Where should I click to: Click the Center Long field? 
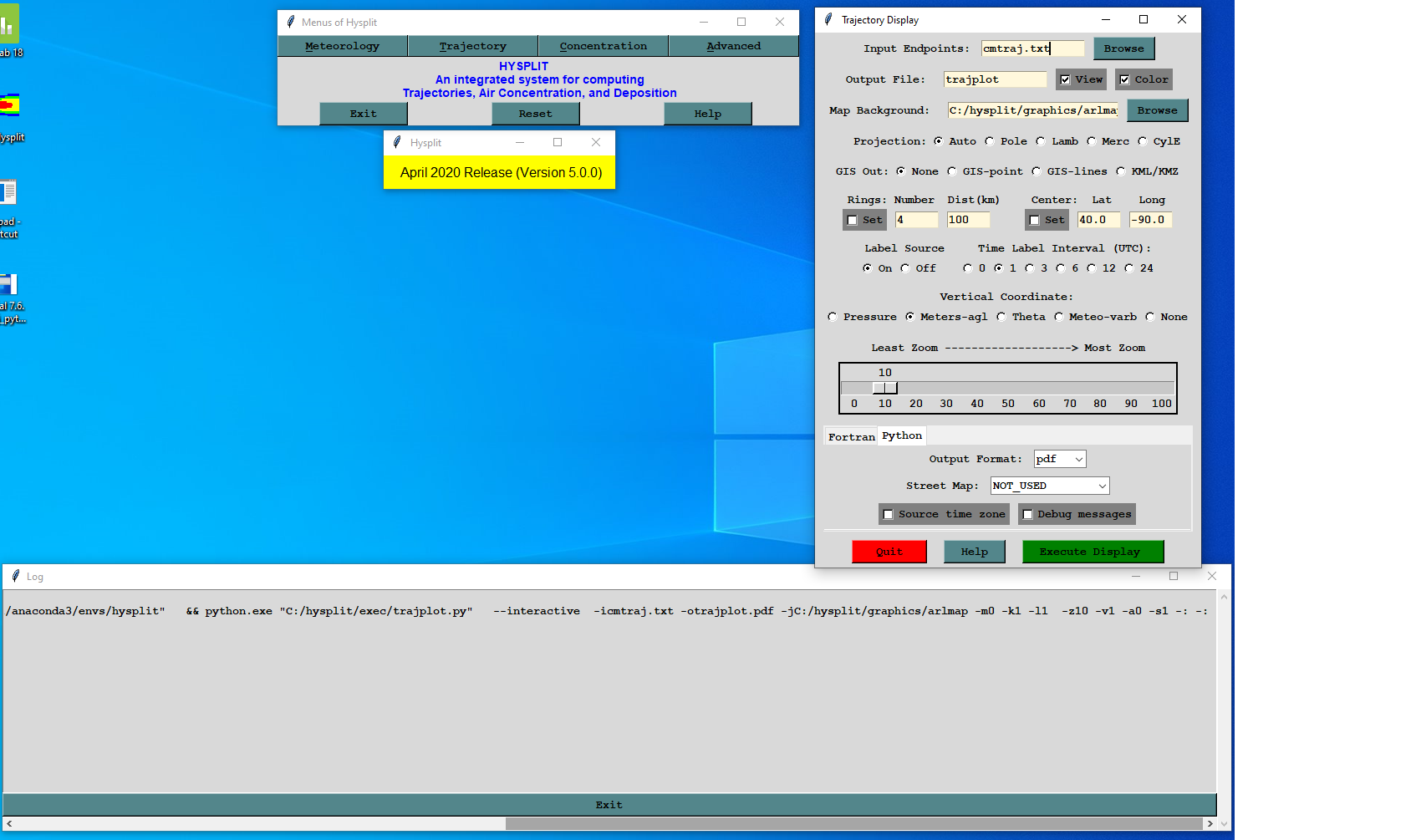pos(1150,220)
